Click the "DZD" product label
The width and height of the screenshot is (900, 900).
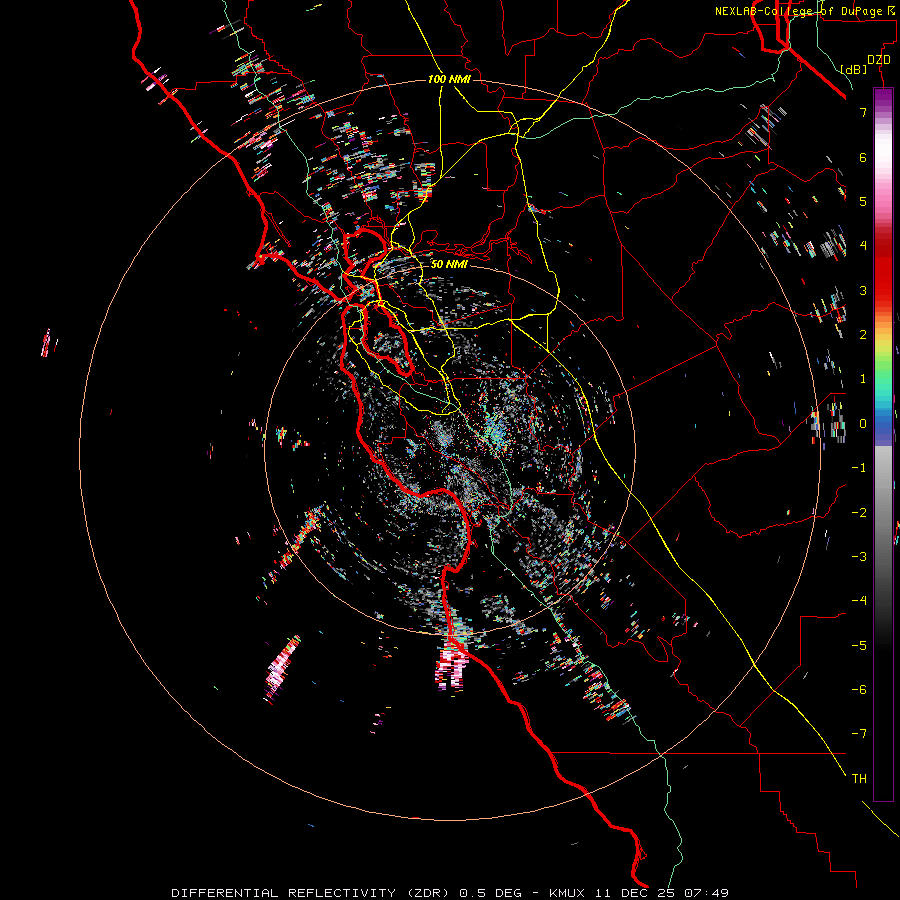point(879,59)
